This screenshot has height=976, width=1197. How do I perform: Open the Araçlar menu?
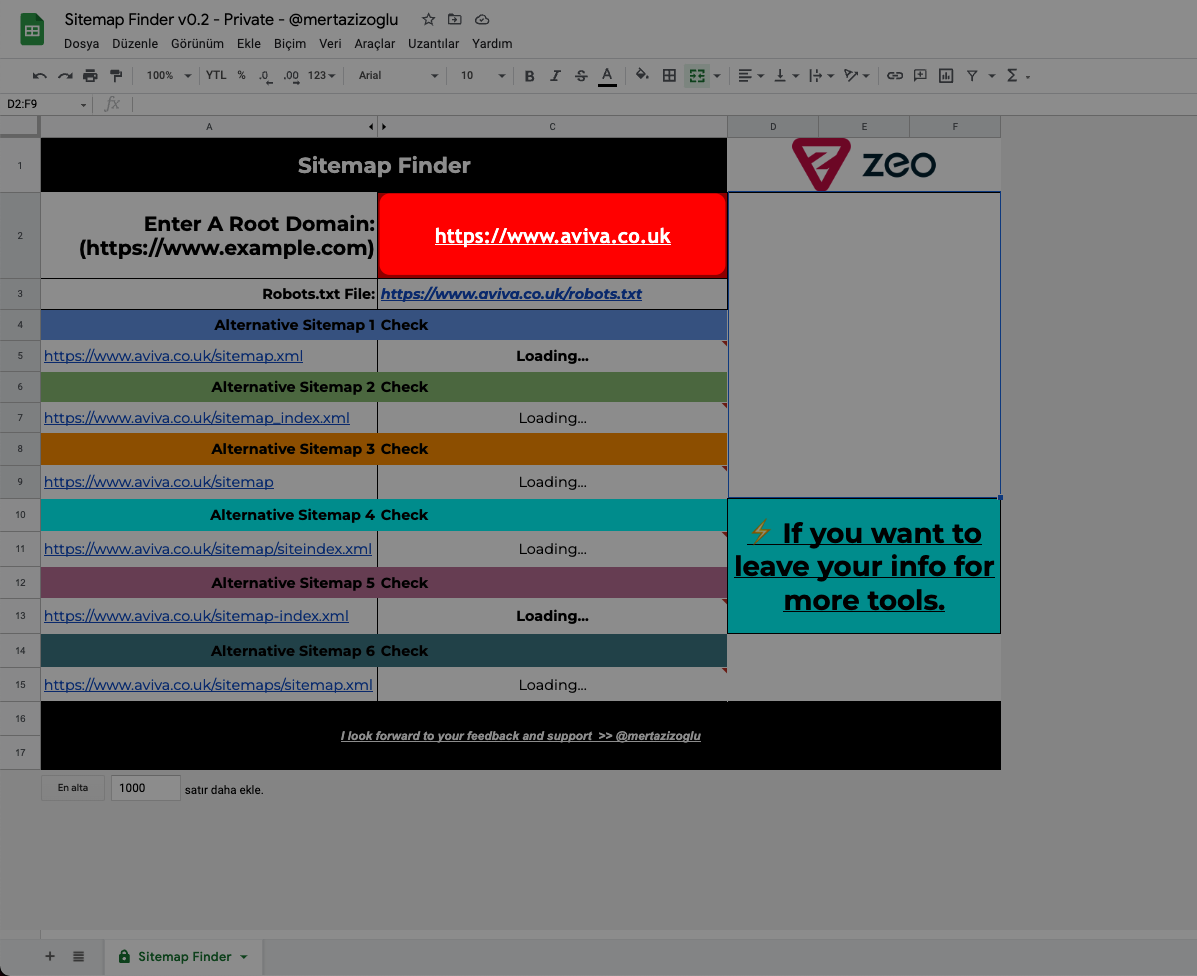click(375, 43)
